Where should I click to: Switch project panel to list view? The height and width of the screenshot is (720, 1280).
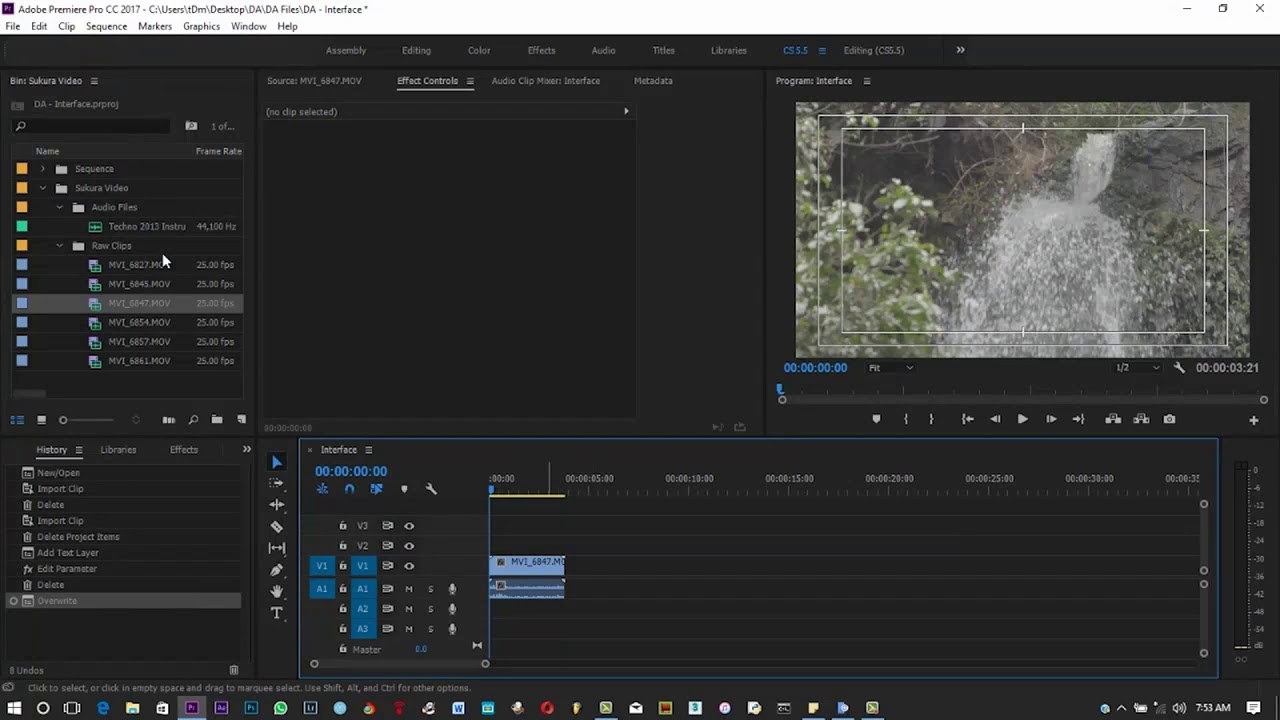pos(17,420)
